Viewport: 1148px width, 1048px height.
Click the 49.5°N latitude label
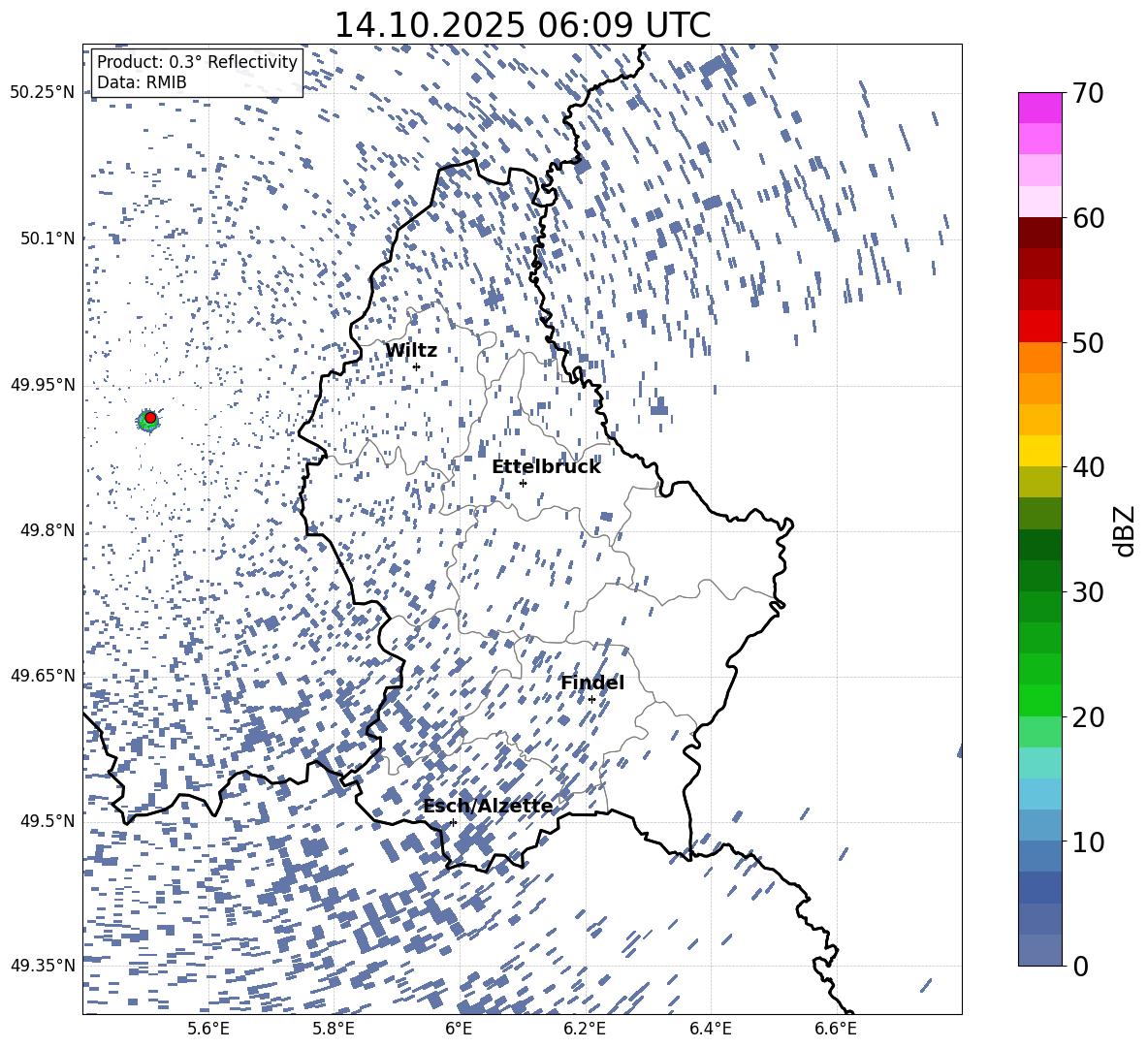point(47,821)
